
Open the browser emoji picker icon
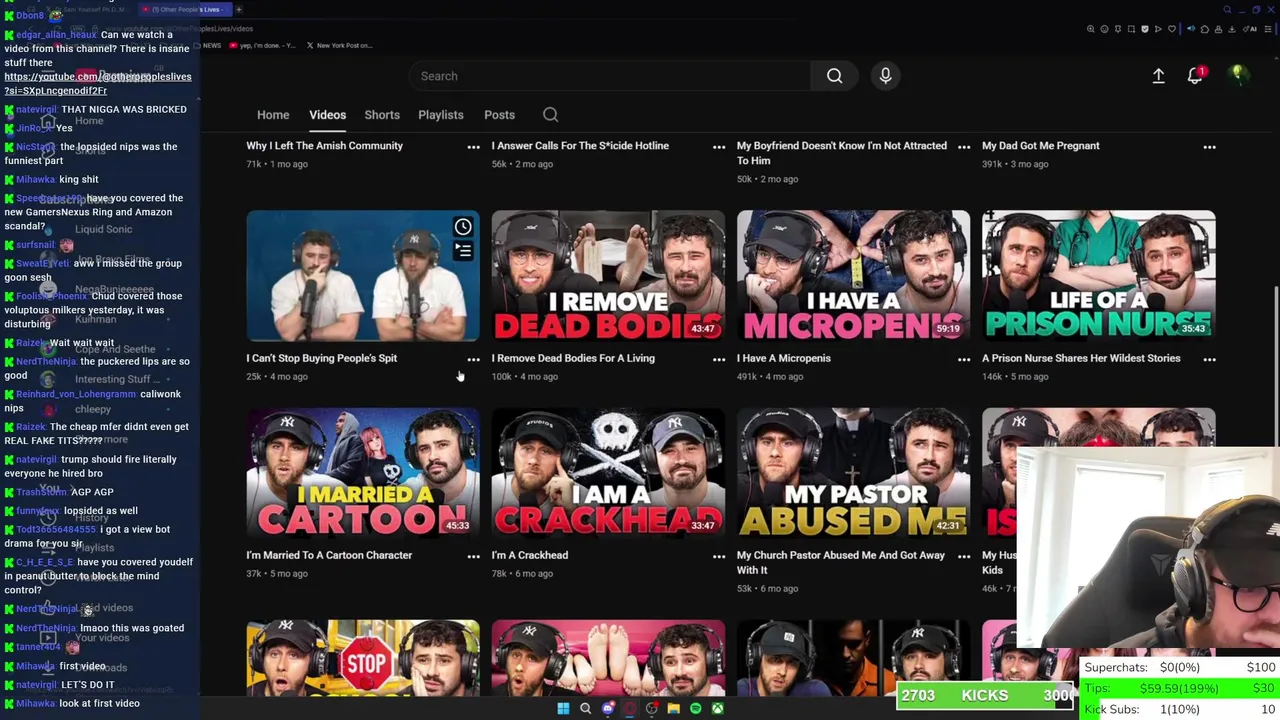point(1104,29)
